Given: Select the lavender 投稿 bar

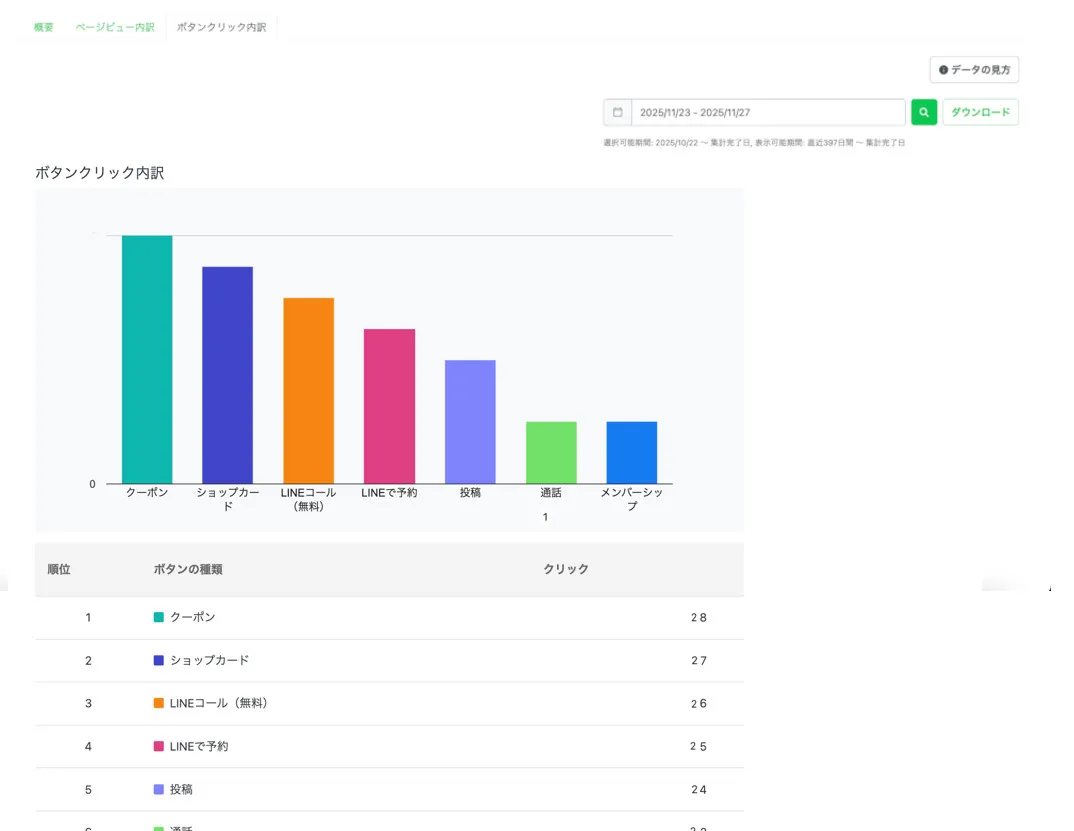Looking at the screenshot, I should click(470, 421).
